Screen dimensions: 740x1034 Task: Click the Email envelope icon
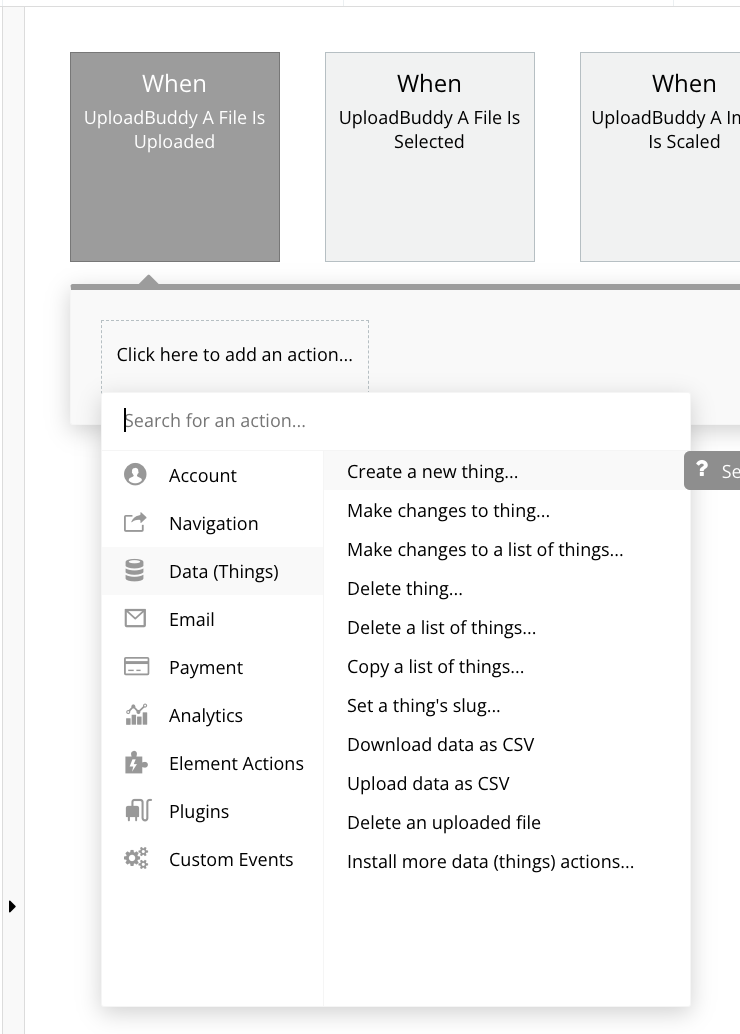[x=135, y=619]
